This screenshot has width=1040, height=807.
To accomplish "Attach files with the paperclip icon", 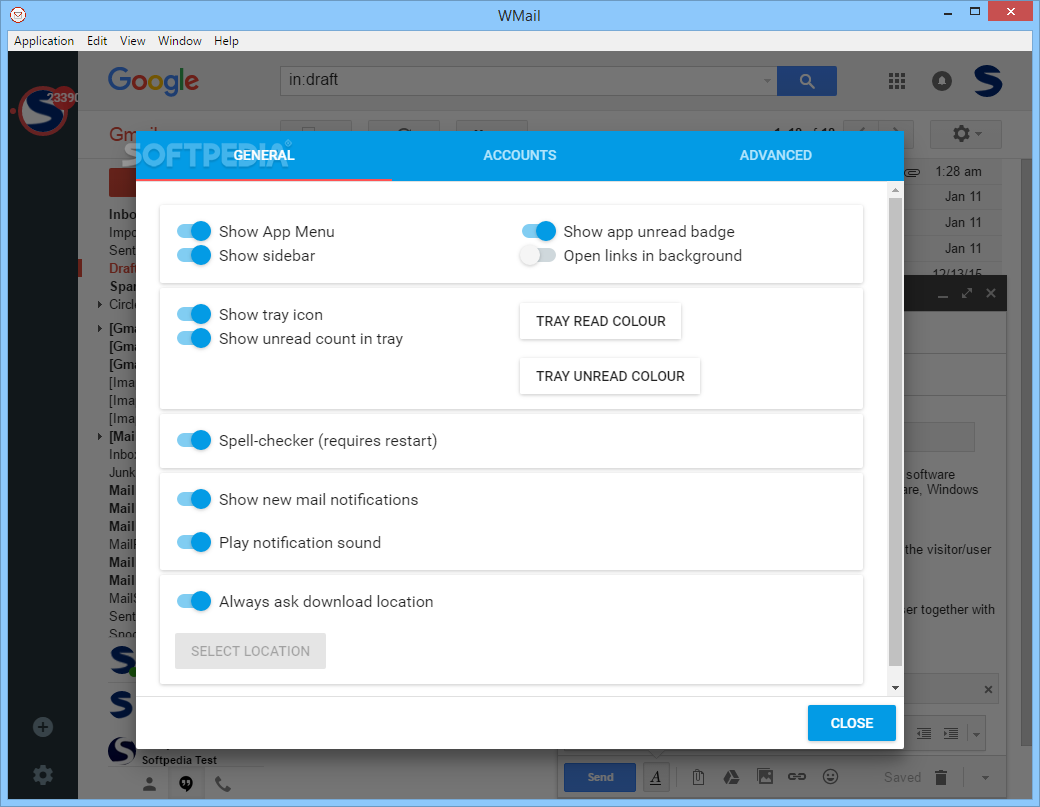I will coord(698,777).
